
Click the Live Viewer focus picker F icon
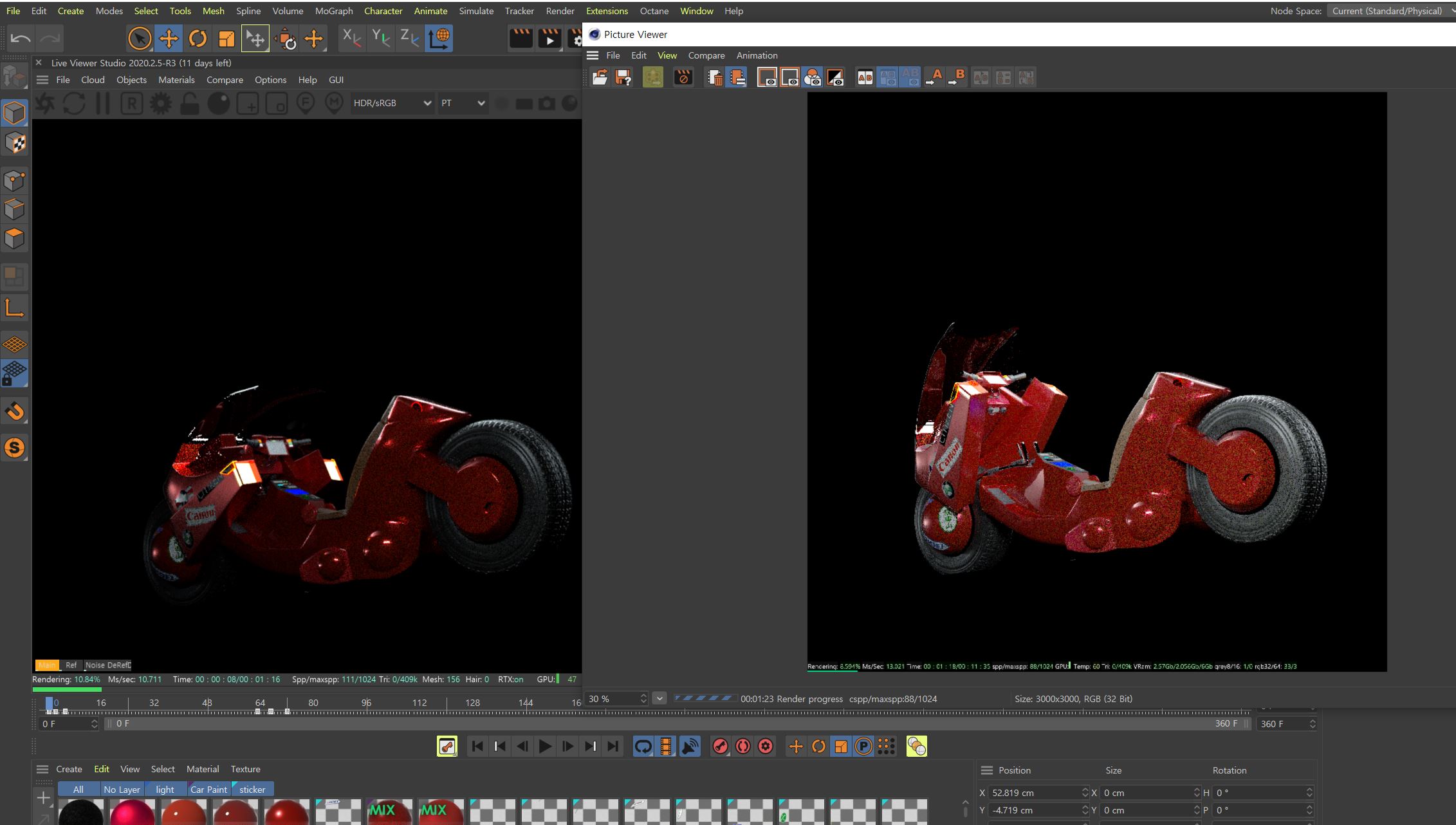click(x=306, y=103)
